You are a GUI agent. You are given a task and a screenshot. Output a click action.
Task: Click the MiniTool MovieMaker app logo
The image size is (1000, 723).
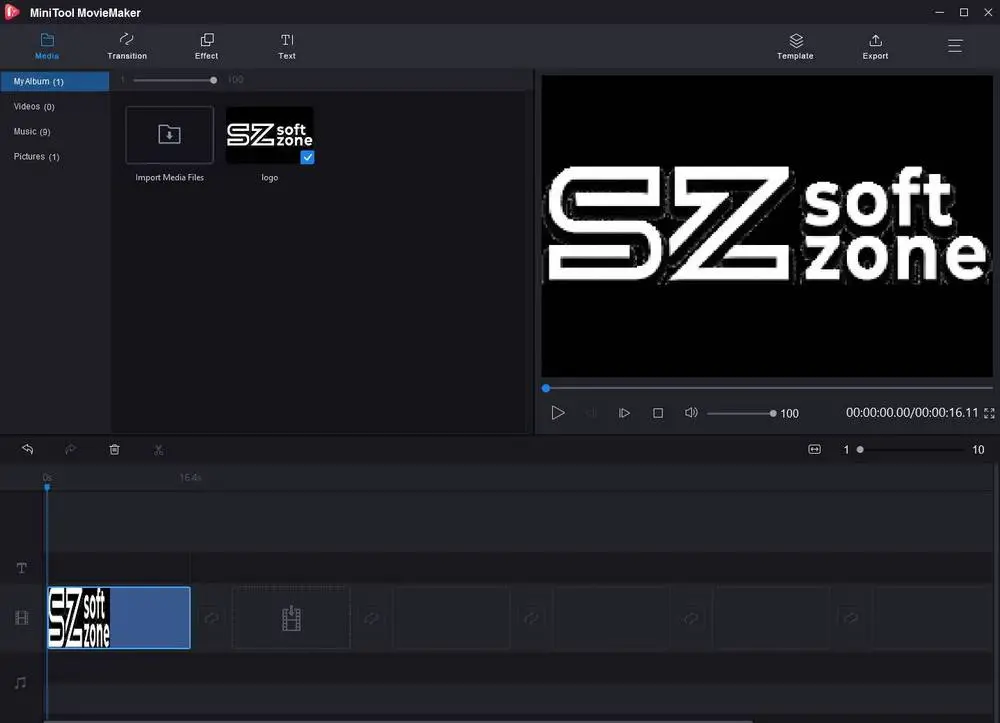pyautogui.click(x=12, y=12)
